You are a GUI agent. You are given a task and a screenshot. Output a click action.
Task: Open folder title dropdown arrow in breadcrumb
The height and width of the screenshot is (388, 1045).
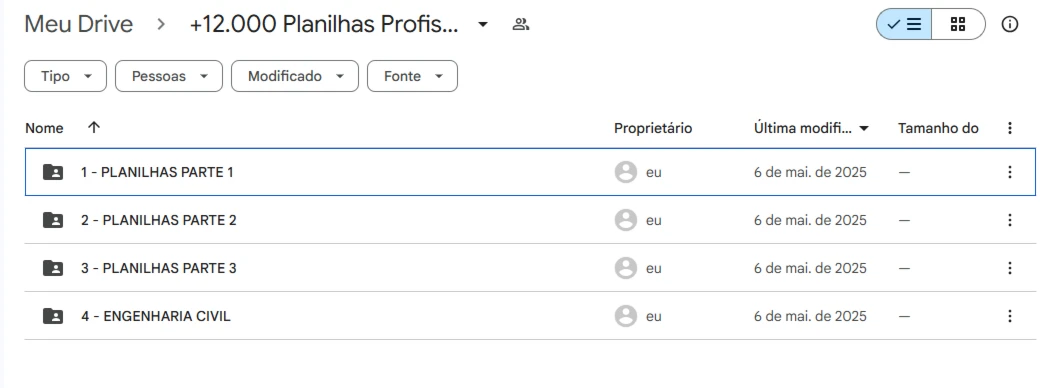point(483,25)
